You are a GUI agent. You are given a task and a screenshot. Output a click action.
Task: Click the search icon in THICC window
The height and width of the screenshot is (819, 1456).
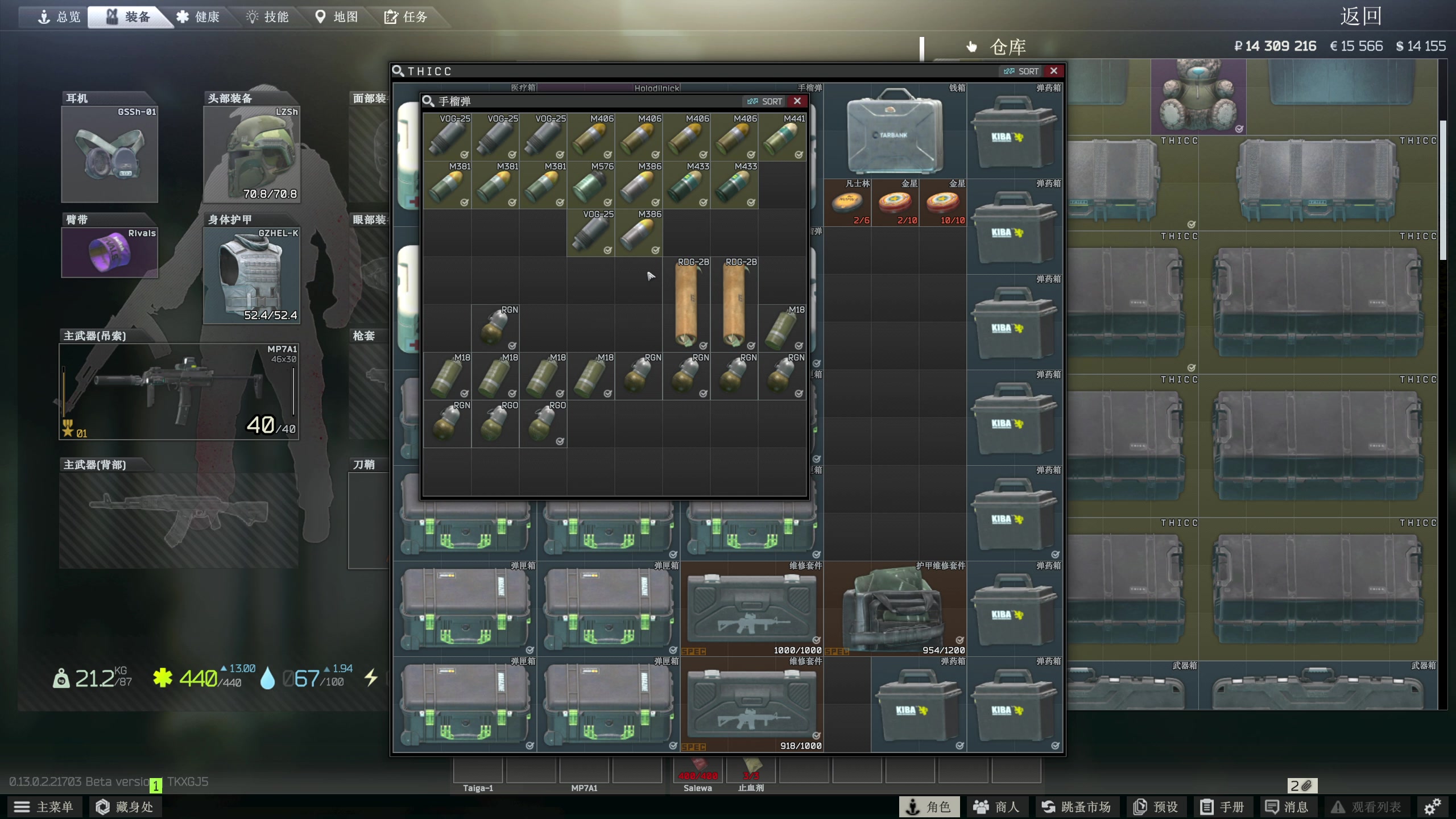coord(398,71)
